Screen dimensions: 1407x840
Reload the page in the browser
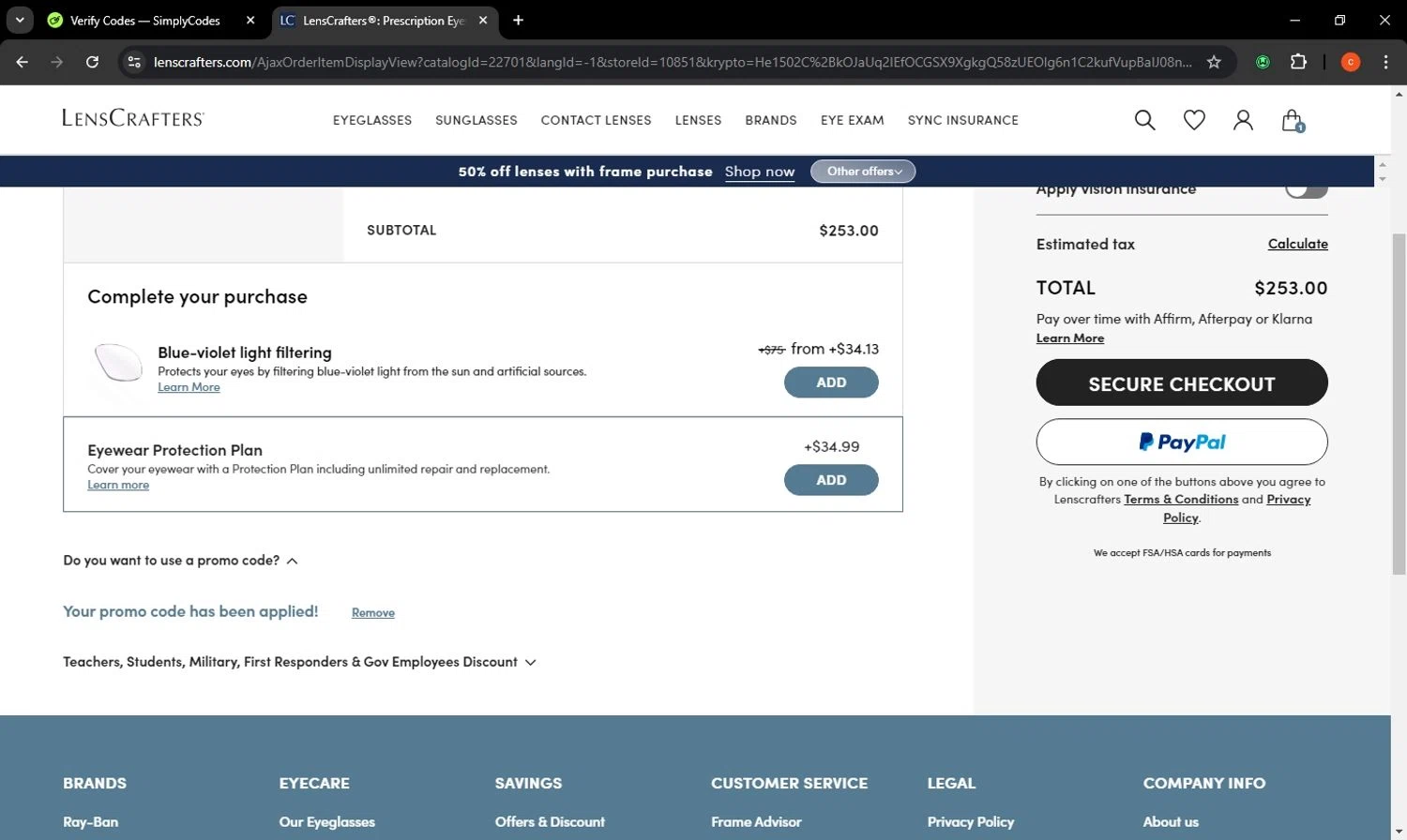[x=92, y=62]
